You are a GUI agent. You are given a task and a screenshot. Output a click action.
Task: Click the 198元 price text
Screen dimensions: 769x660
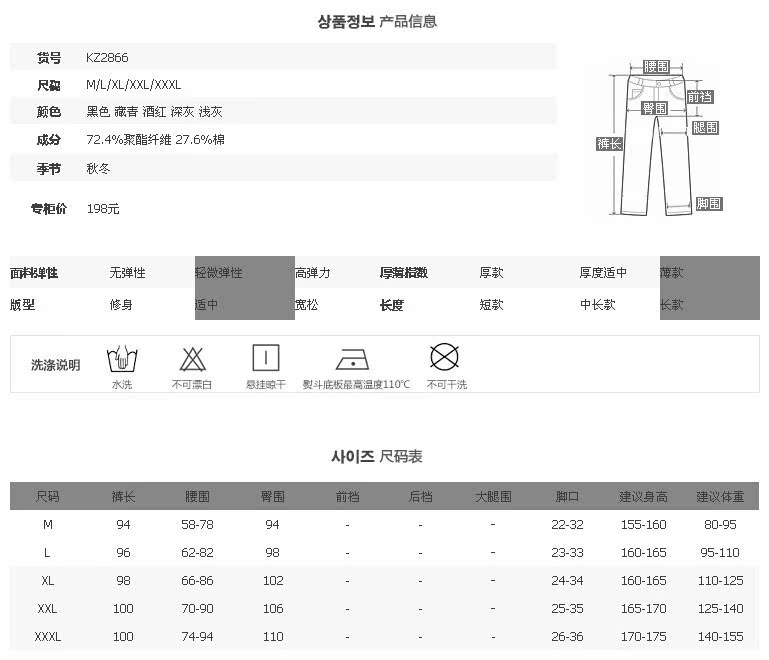point(103,209)
